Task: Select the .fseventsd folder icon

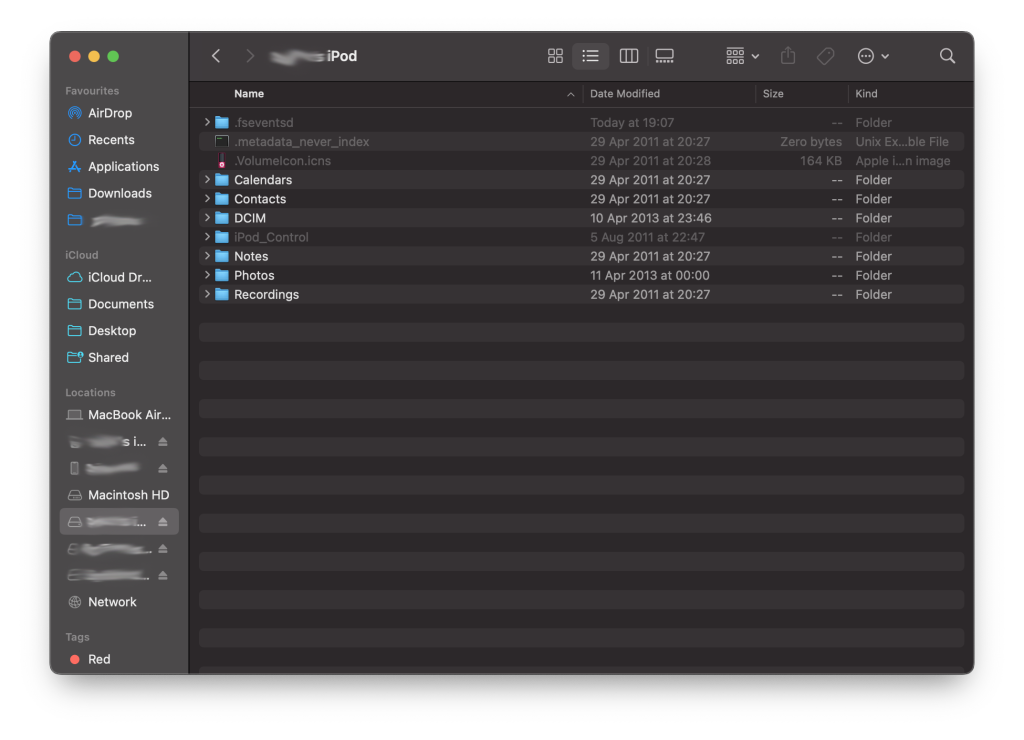Action: click(x=222, y=122)
